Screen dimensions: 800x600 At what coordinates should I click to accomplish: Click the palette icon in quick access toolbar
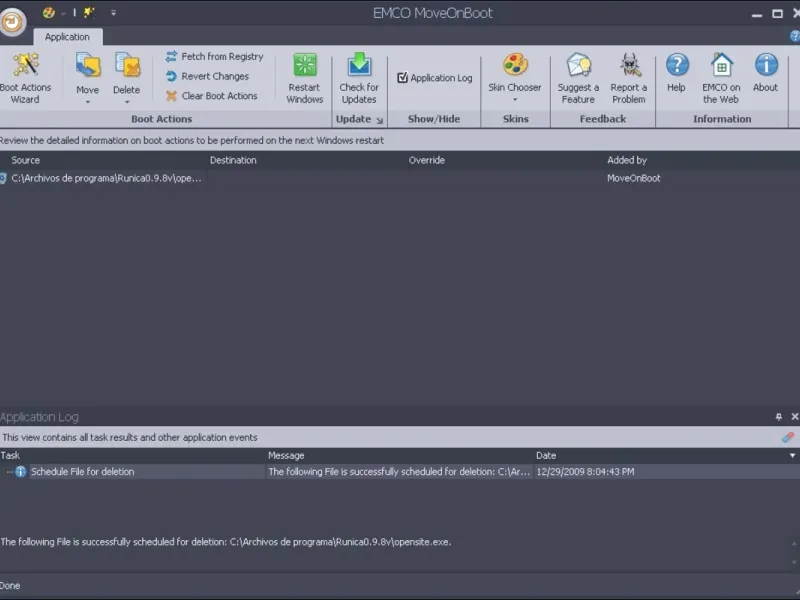pos(48,13)
